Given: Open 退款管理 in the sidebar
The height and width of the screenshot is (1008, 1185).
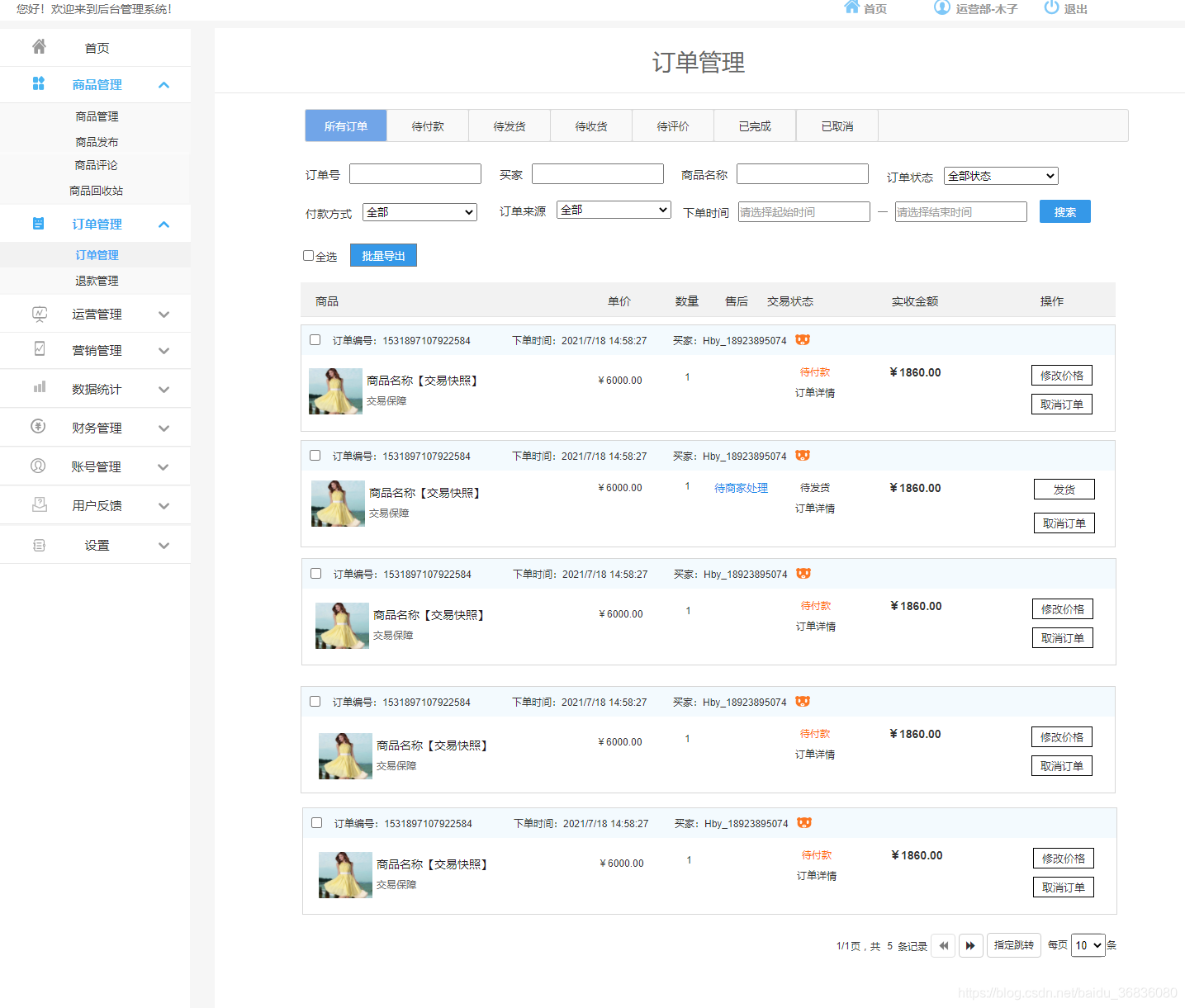Looking at the screenshot, I should (97, 280).
